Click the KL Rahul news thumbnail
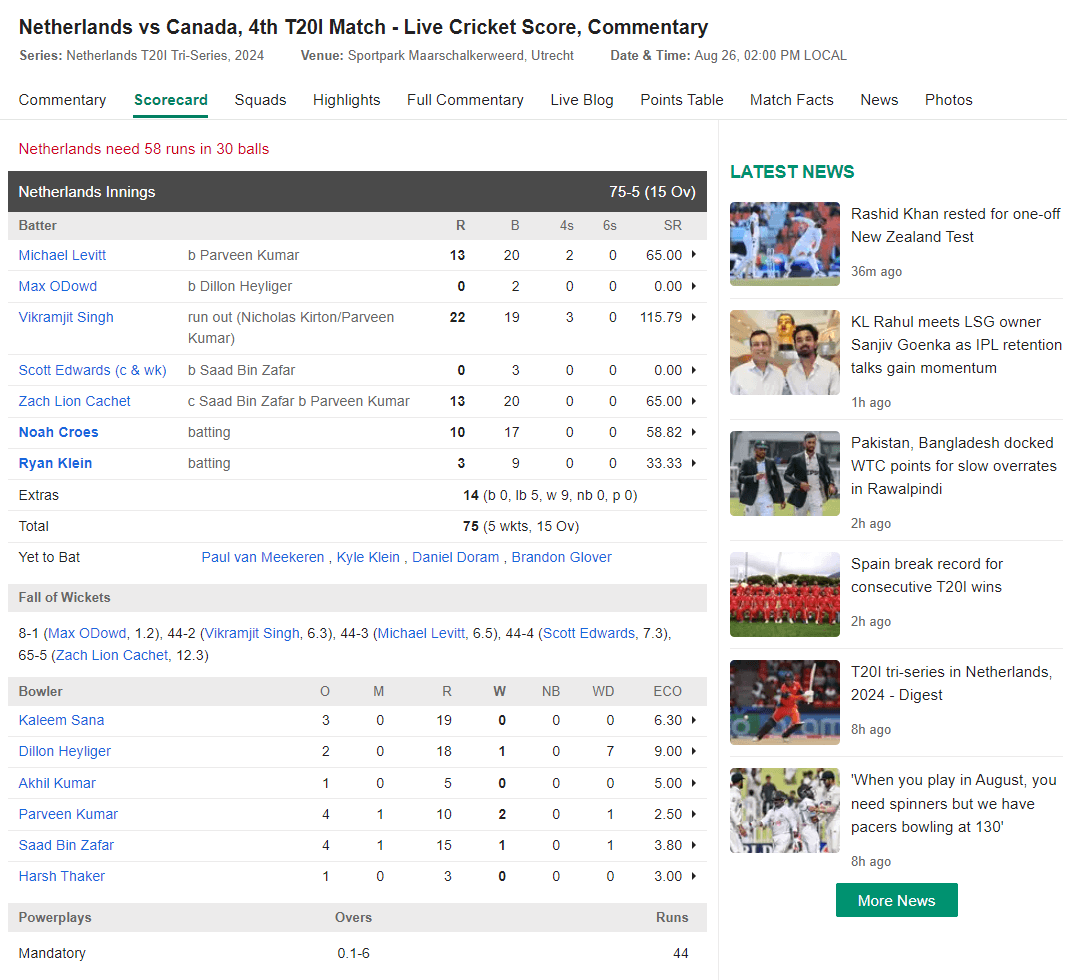The height and width of the screenshot is (980, 1067). click(x=784, y=352)
